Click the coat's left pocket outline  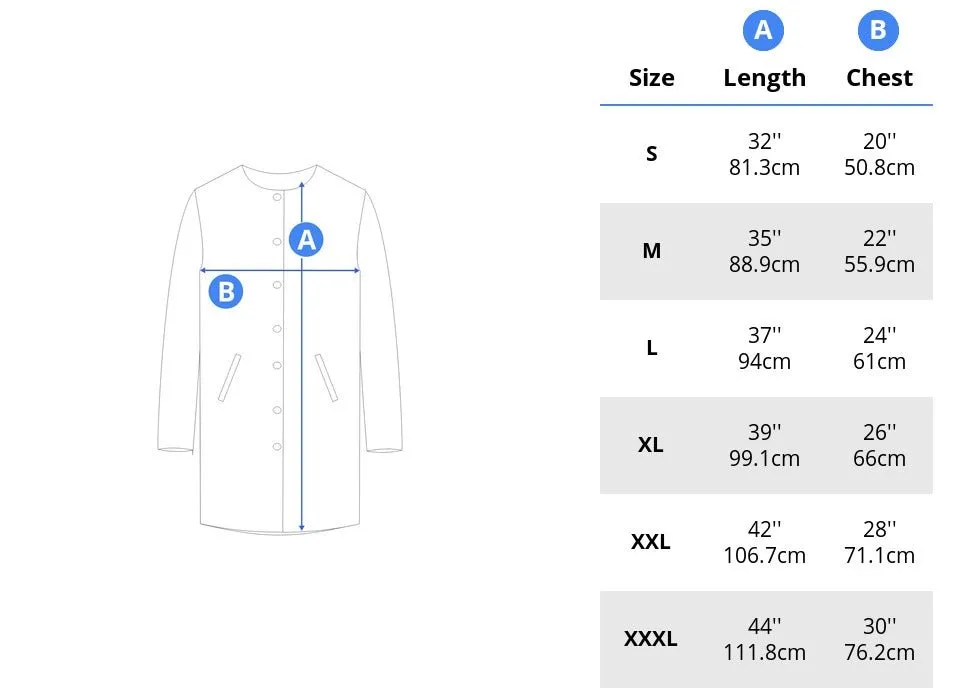(x=229, y=377)
